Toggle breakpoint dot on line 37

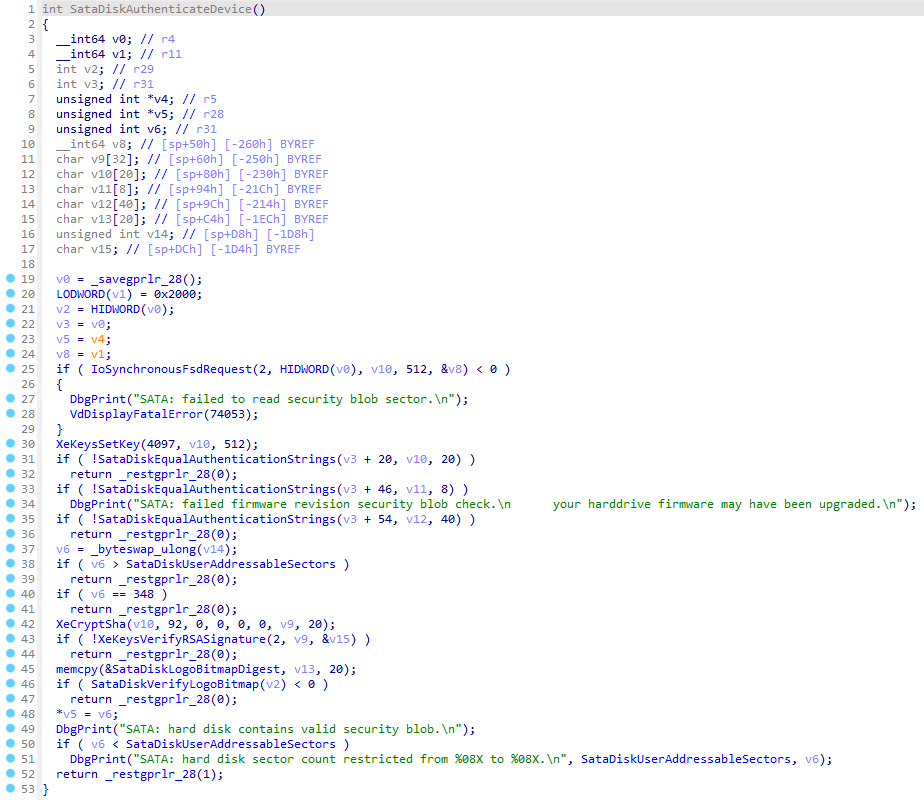(x=10, y=548)
